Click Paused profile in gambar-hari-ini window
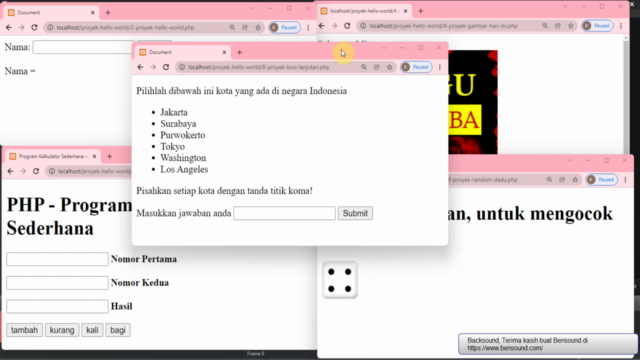This screenshot has height=360, width=640. pyautogui.click(x=597, y=26)
